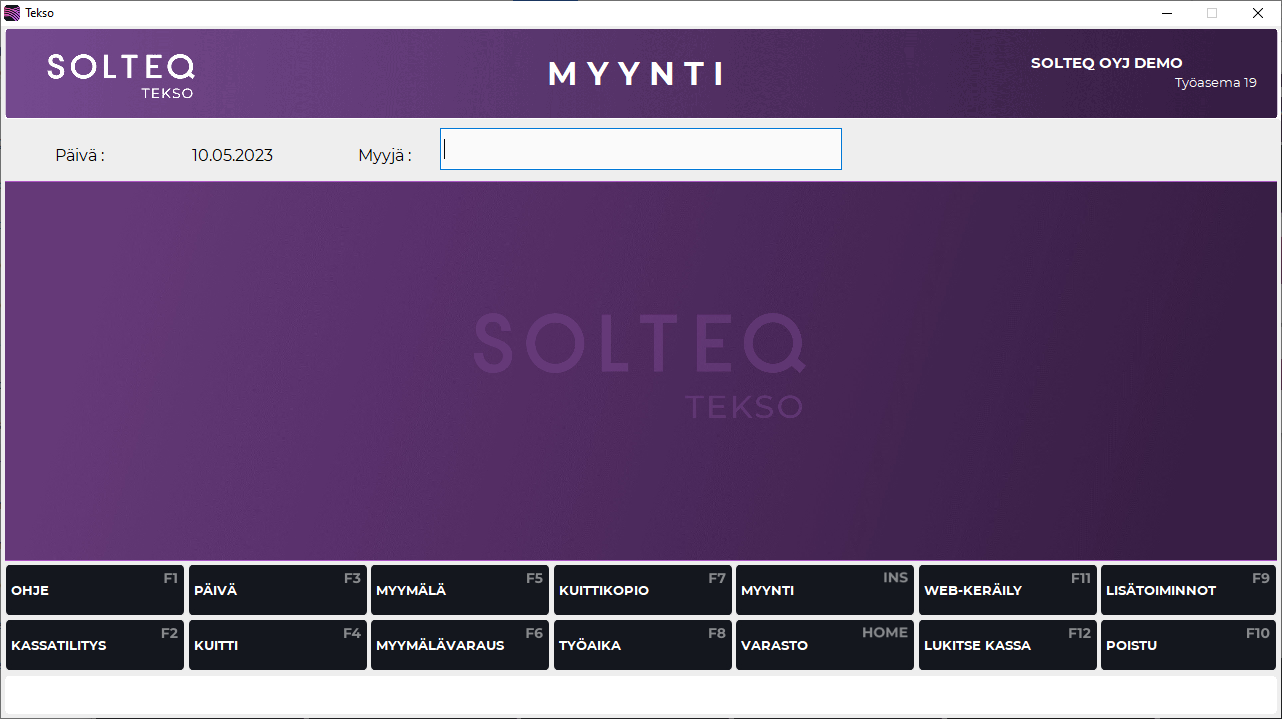Click the date value 10.05.2023
This screenshot has width=1282, height=719.
click(x=232, y=155)
